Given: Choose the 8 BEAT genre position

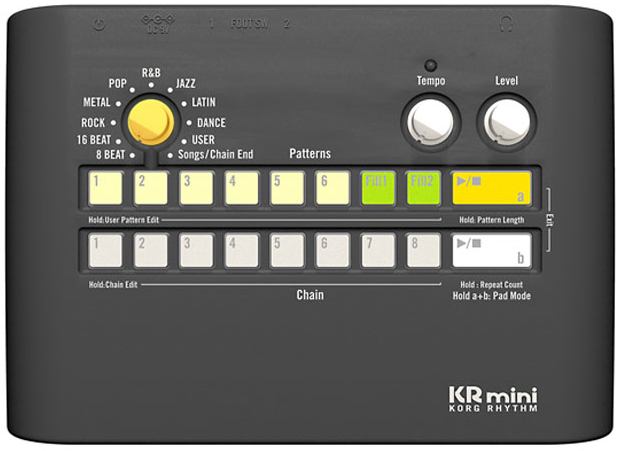Looking at the screenshot, I should point(110,155).
